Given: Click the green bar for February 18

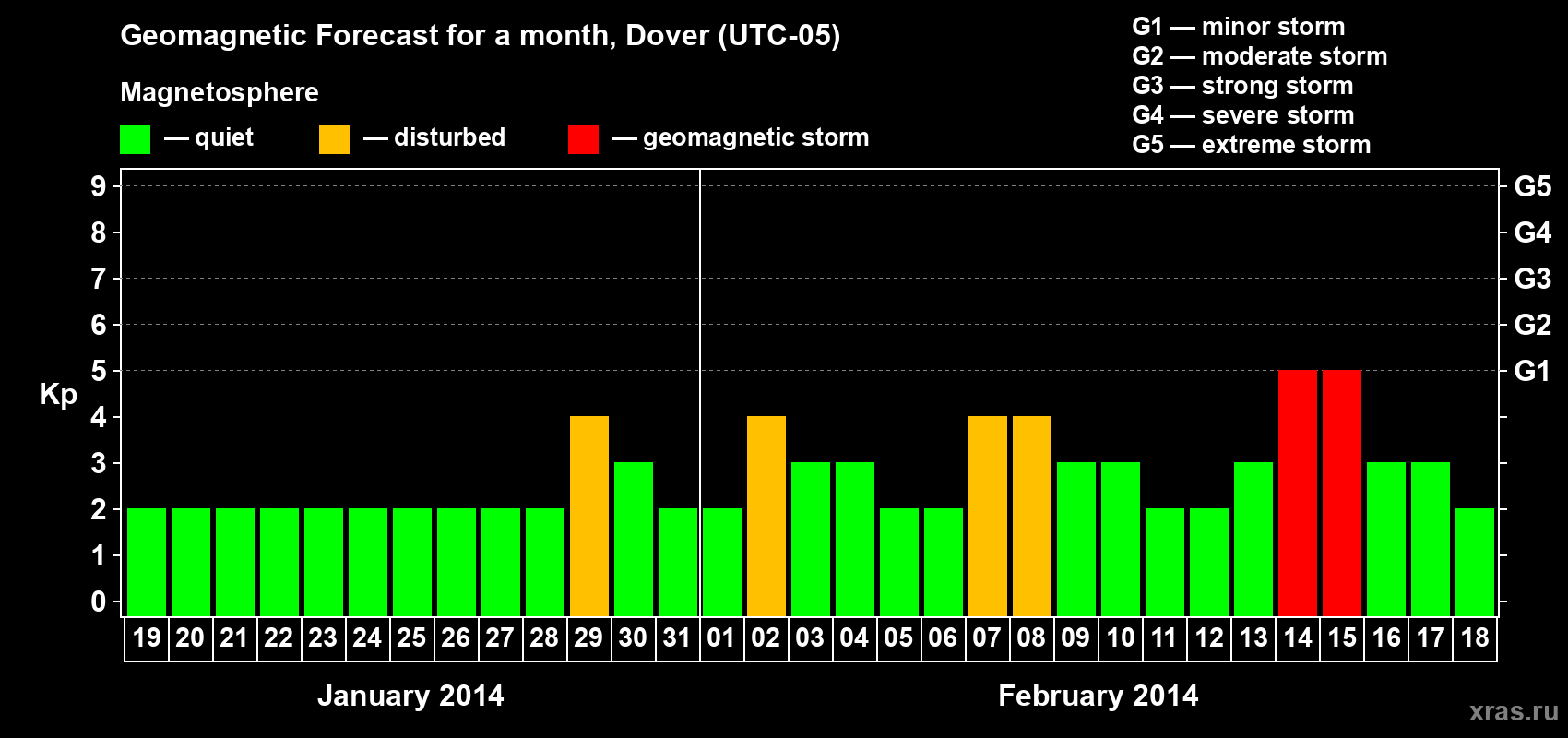Looking at the screenshot, I should click(x=1475, y=563).
